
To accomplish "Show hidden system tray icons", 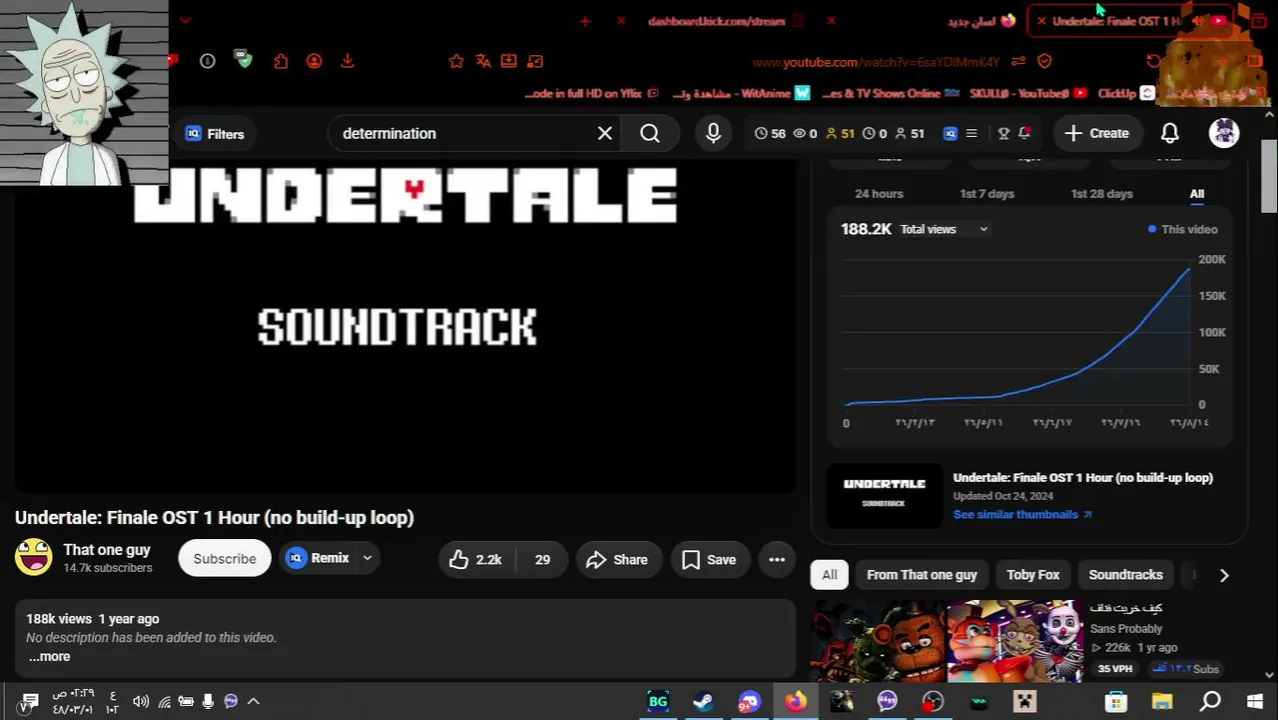I will pos(254,701).
